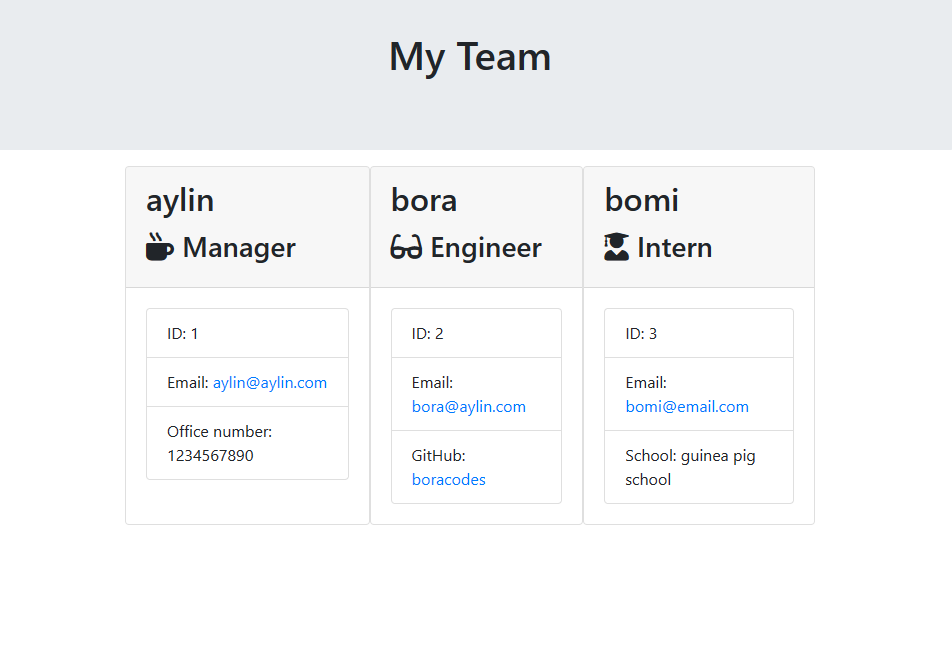The height and width of the screenshot is (663, 952).
Task: Open the bora@aylin.com email link
Action: point(468,406)
